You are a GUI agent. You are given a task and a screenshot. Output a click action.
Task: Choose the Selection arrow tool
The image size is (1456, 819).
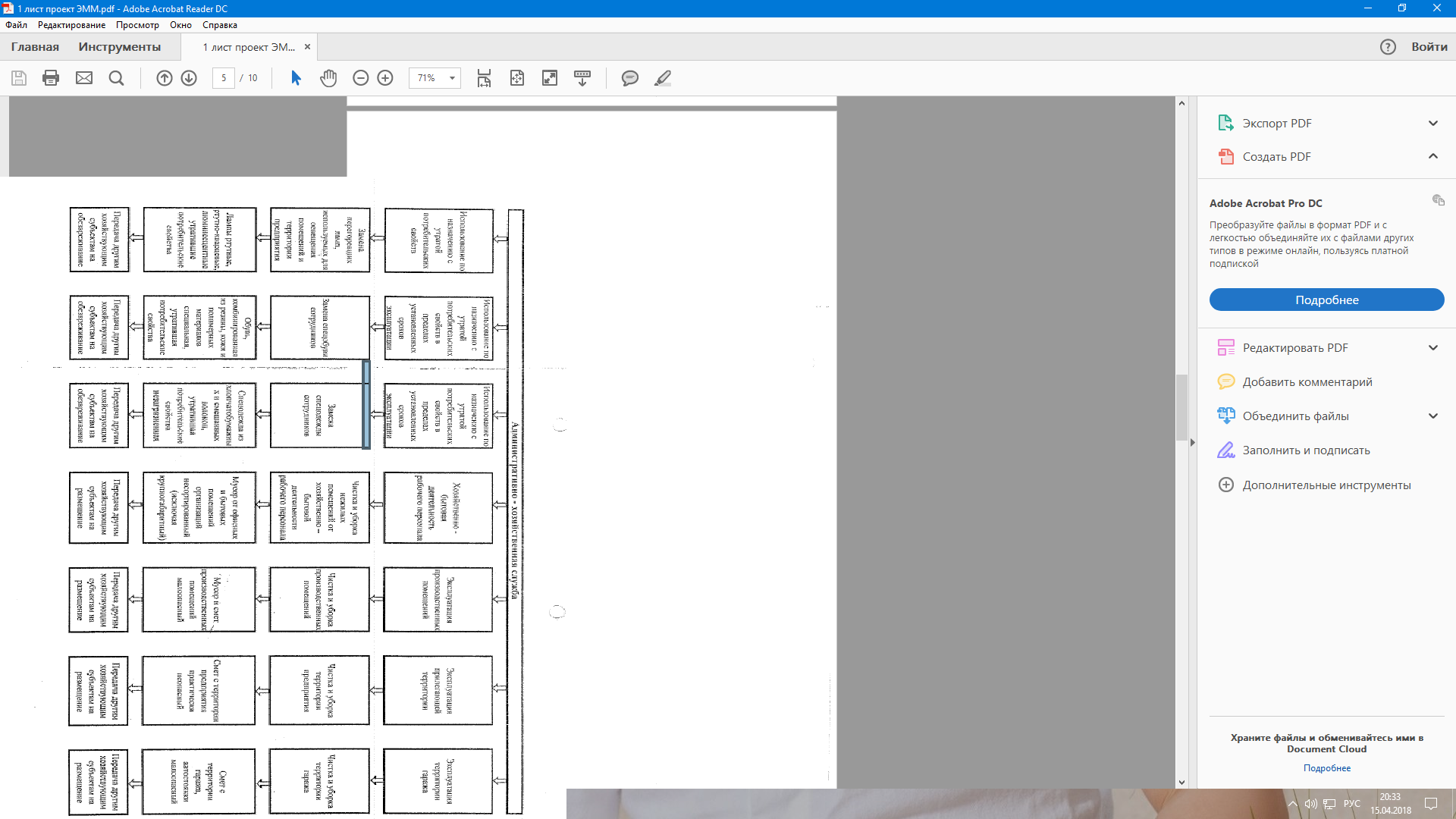[x=296, y=78]
